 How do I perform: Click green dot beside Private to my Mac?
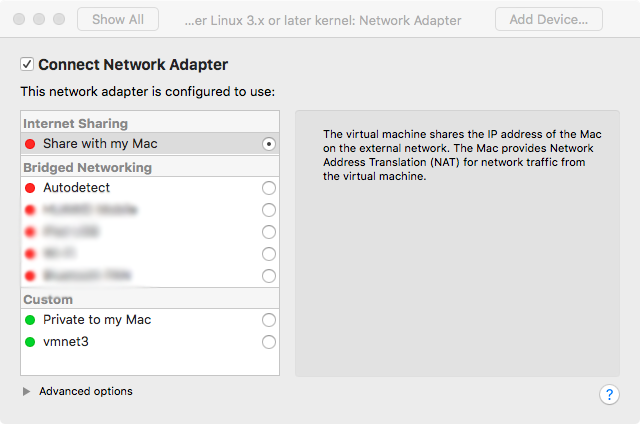click(31, 320)
